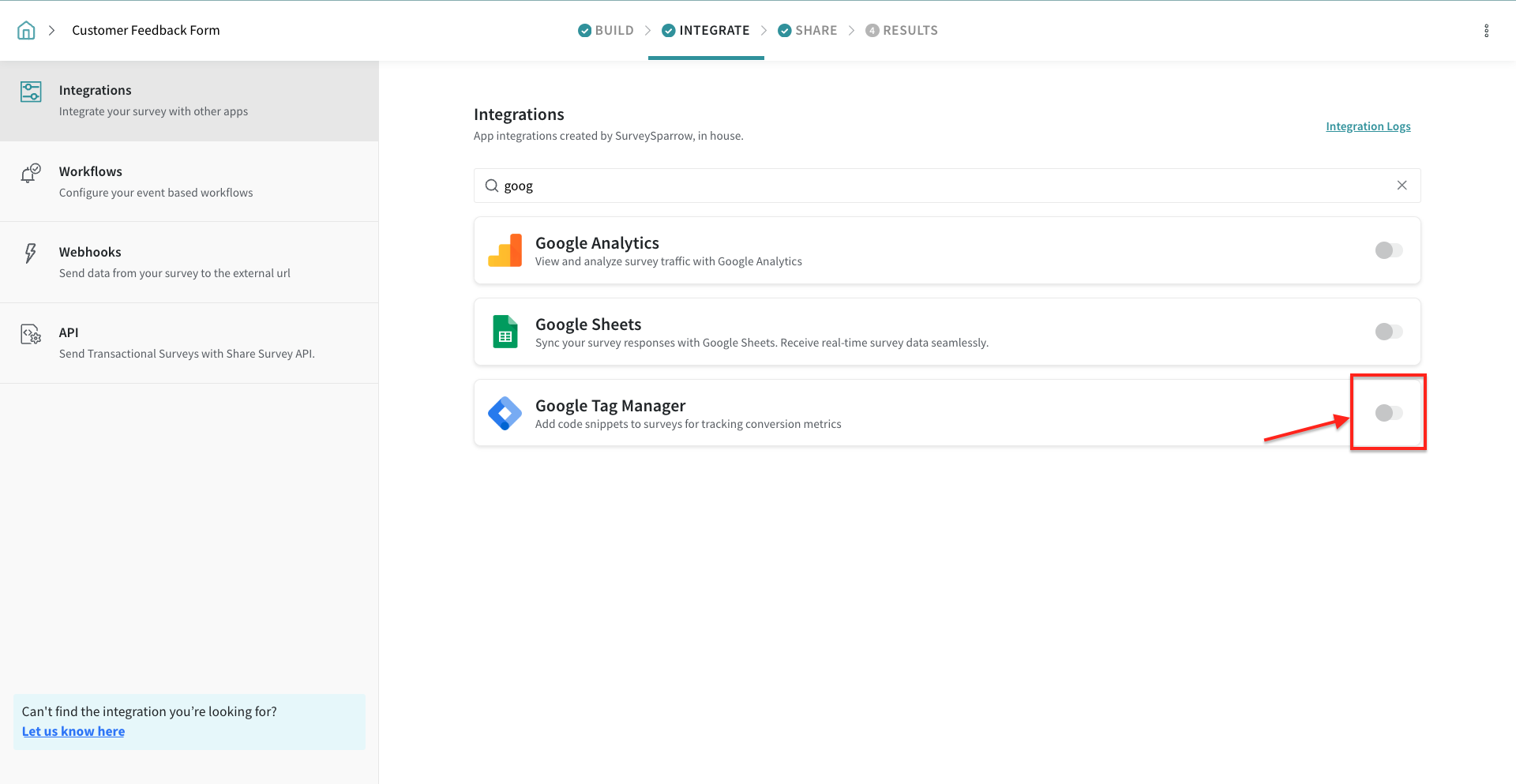Go to the BUILD step tab
Image resolution: width=1516 pixels, height=784 pixels.
(606, 31)
